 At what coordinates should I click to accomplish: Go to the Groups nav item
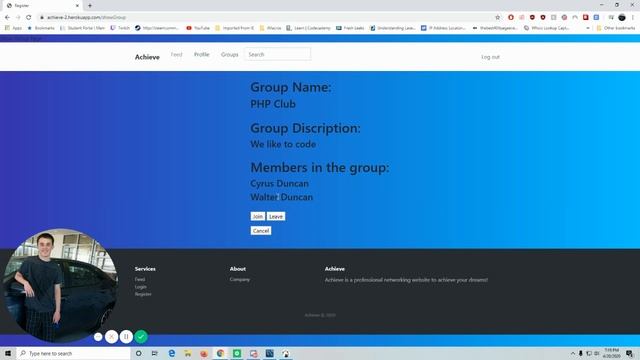(229, 54)
